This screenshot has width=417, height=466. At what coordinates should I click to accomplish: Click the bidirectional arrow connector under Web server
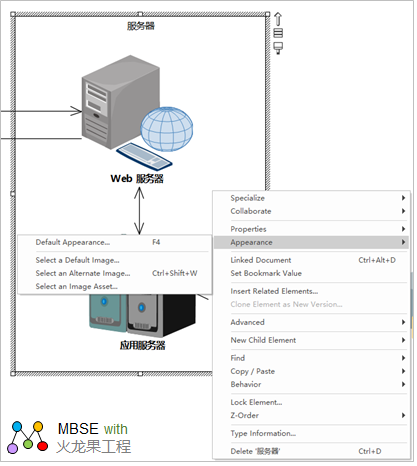(140, 212)
